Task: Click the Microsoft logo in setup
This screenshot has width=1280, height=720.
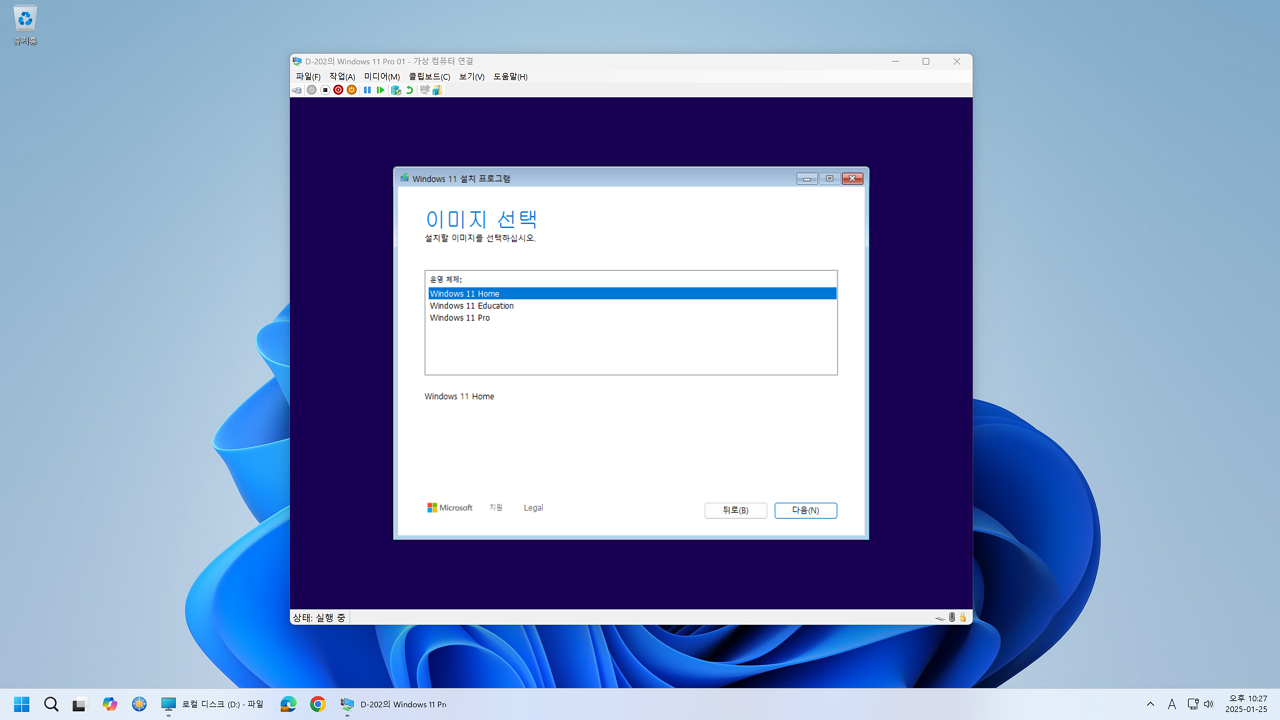Action: 450,508
